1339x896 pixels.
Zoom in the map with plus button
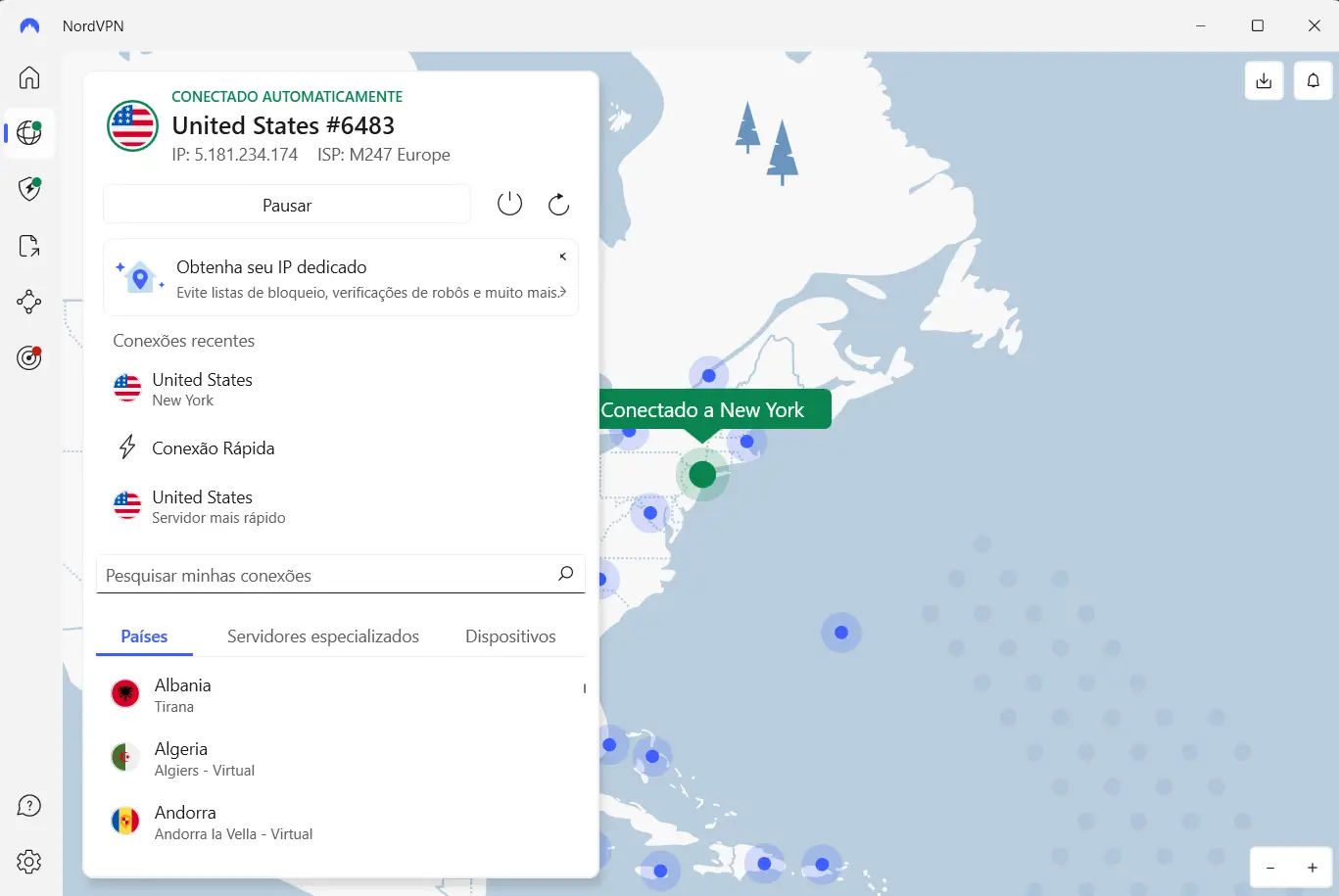point(1313,868)
